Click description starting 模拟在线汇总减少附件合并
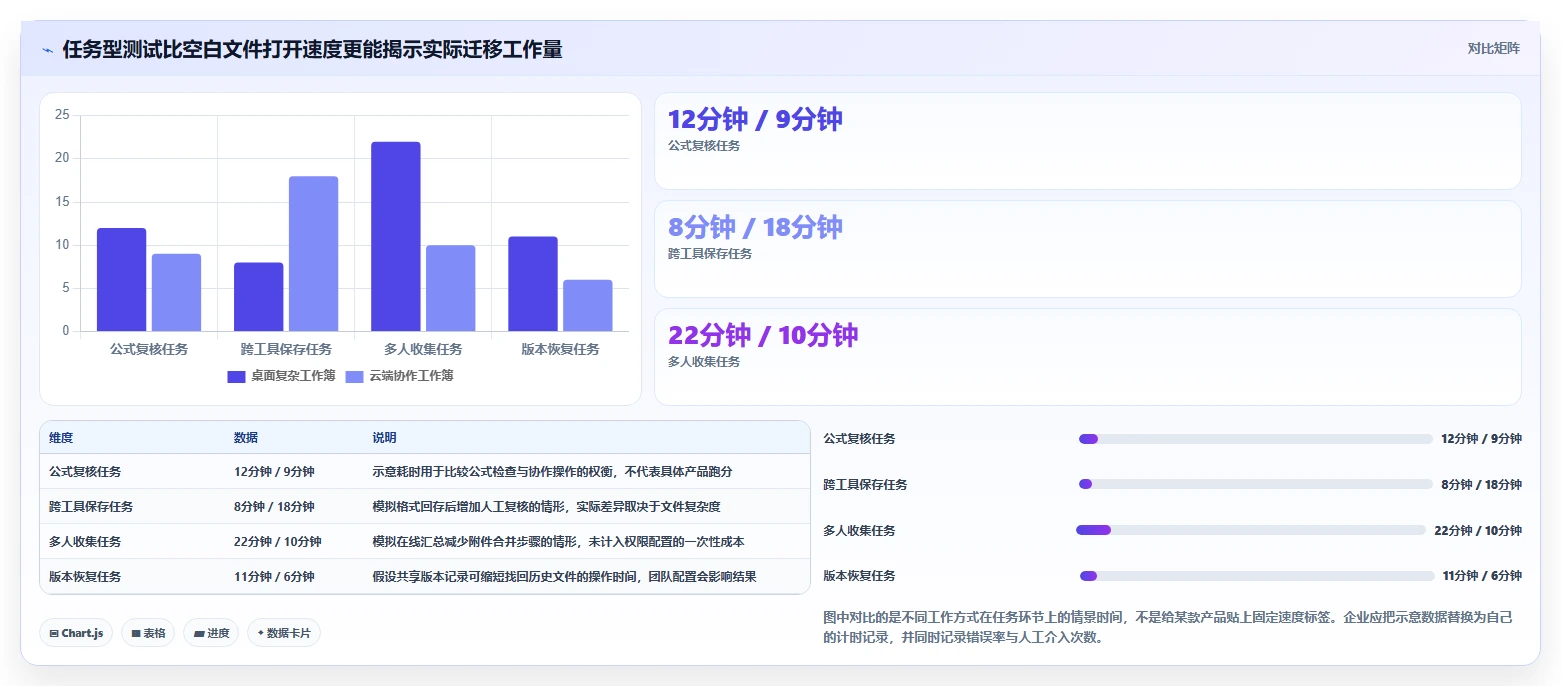This screenshot has width=1561, height=686. [x=558, y=542]
